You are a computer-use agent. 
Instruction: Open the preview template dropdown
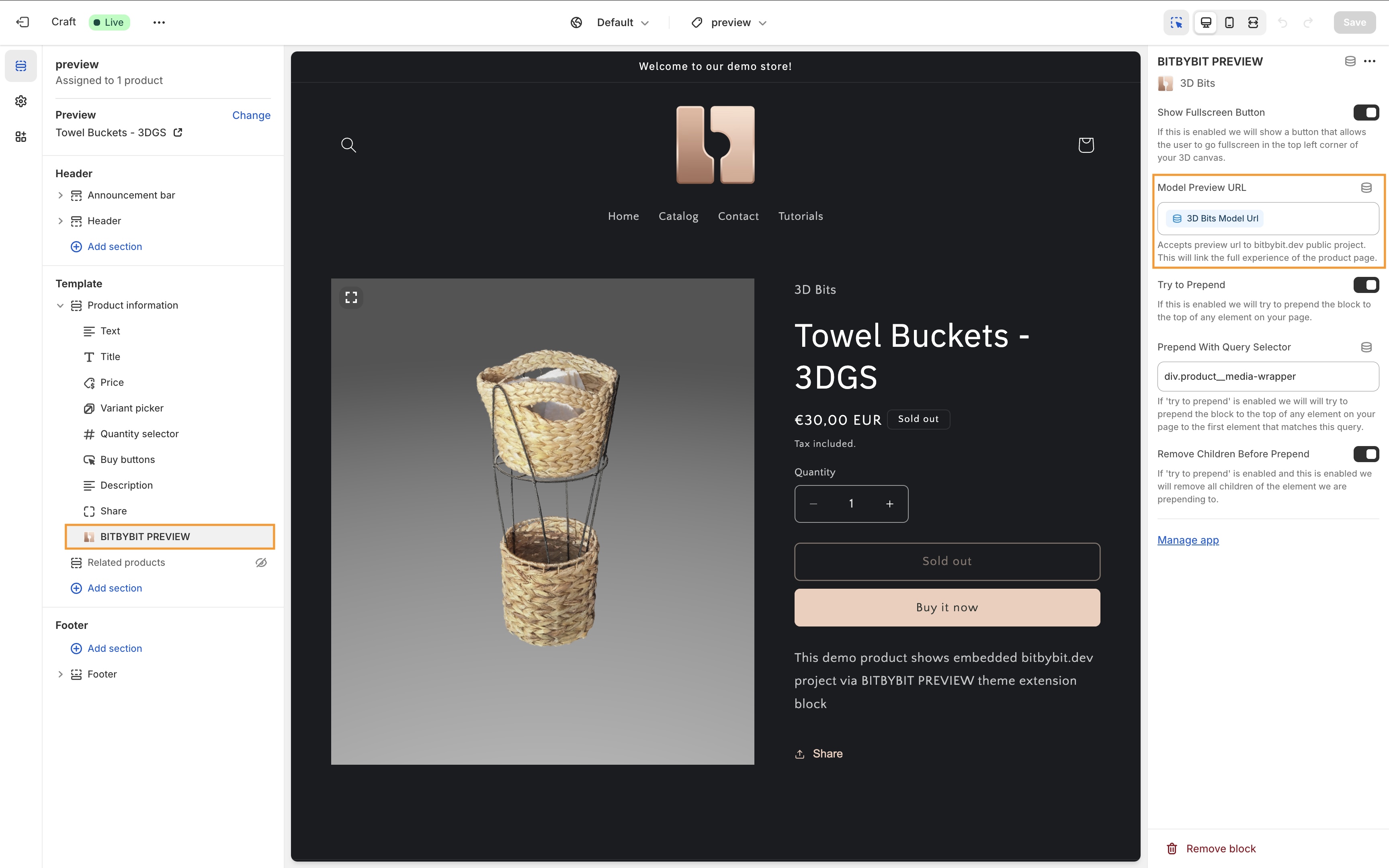[x=729, y=23]
